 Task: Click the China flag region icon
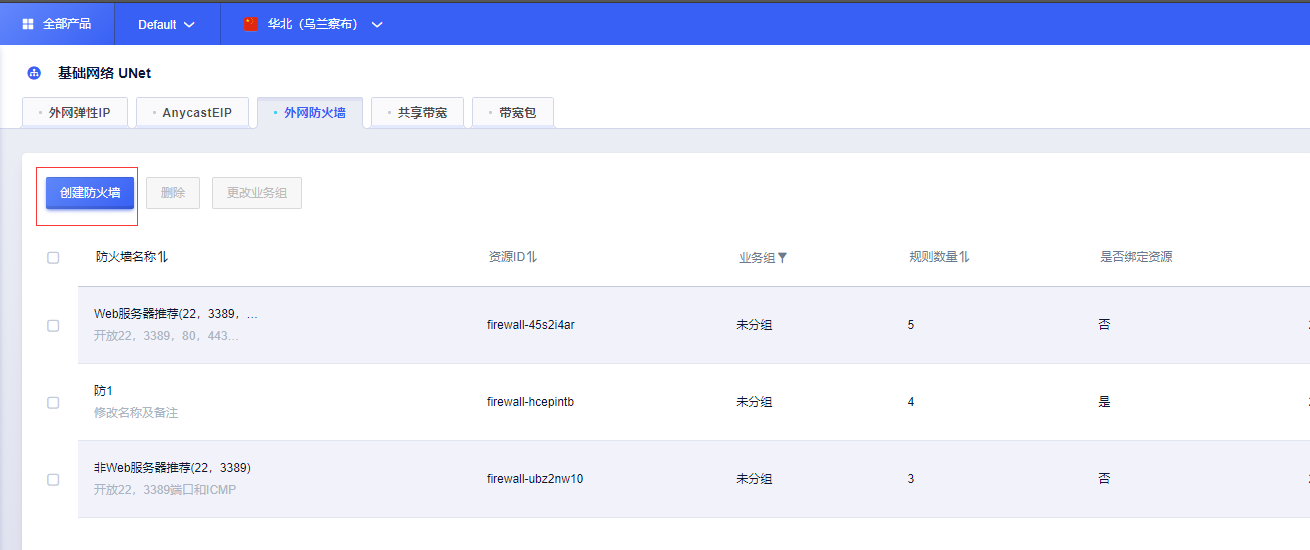251,24
